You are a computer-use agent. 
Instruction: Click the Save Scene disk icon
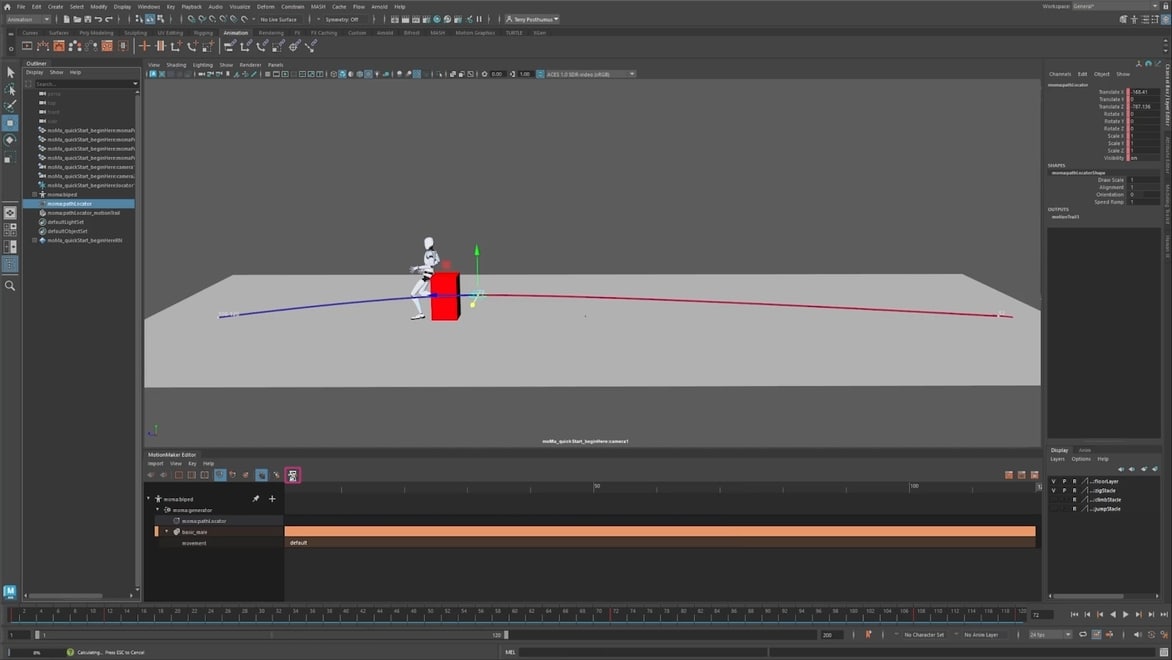[x=87, y=19]
